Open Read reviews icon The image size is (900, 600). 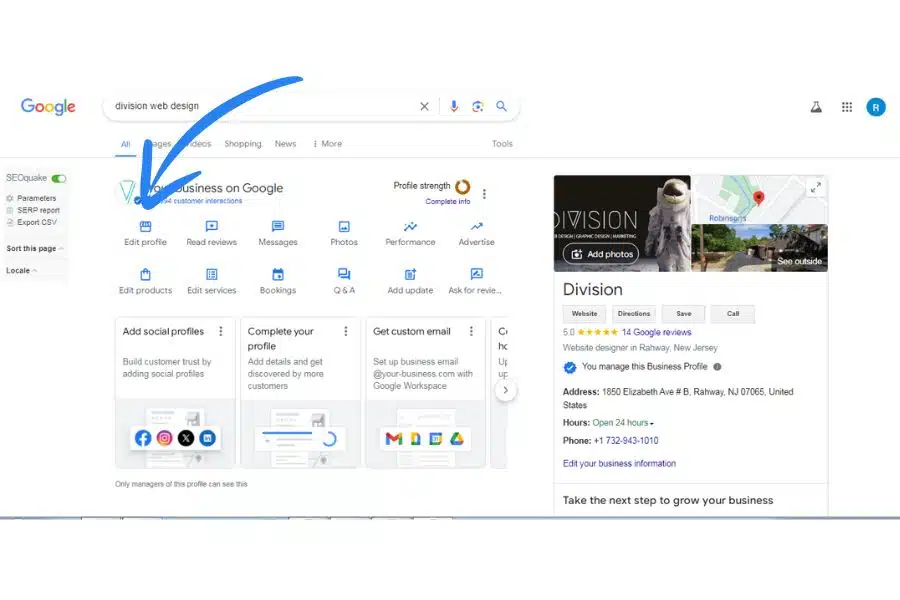[x=212, y=226]
